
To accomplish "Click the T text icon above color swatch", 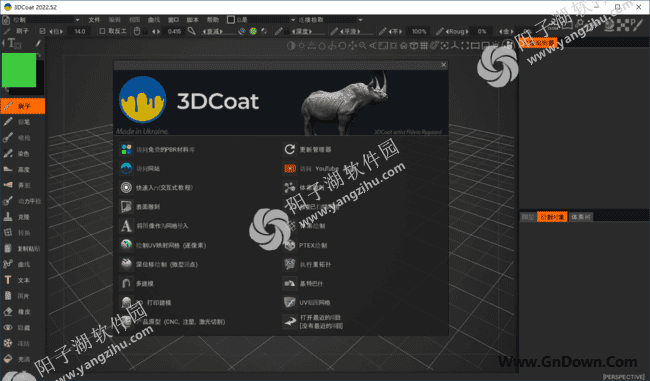I will (x=14, y=43).
